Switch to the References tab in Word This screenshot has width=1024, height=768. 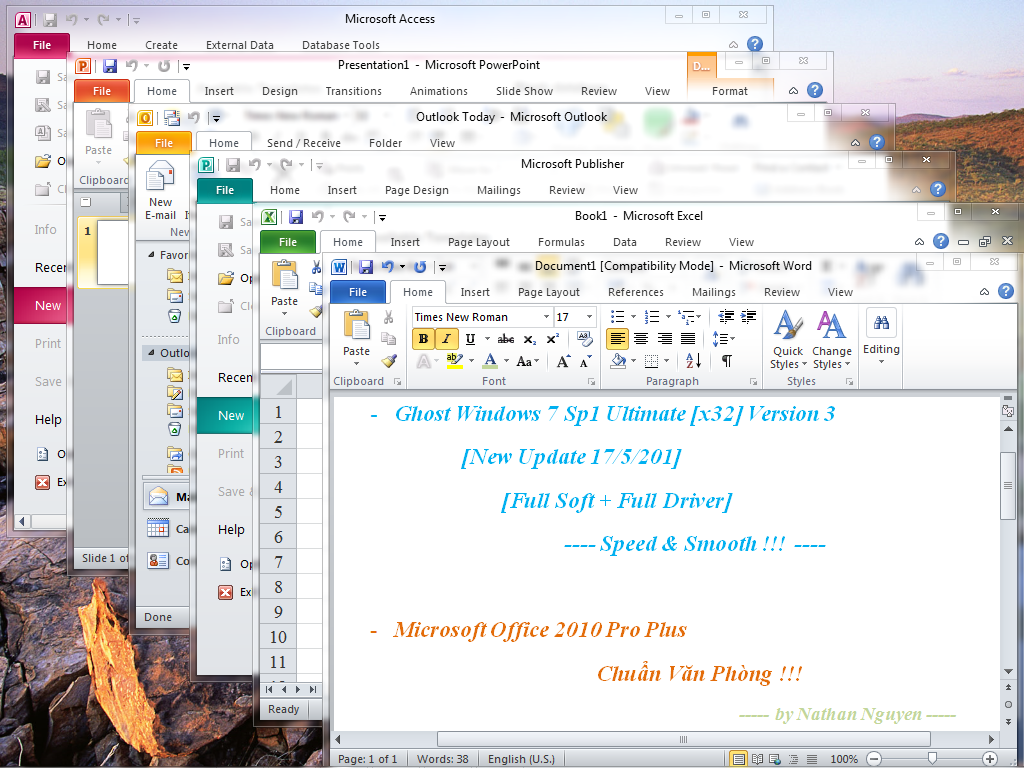(635, 292)
